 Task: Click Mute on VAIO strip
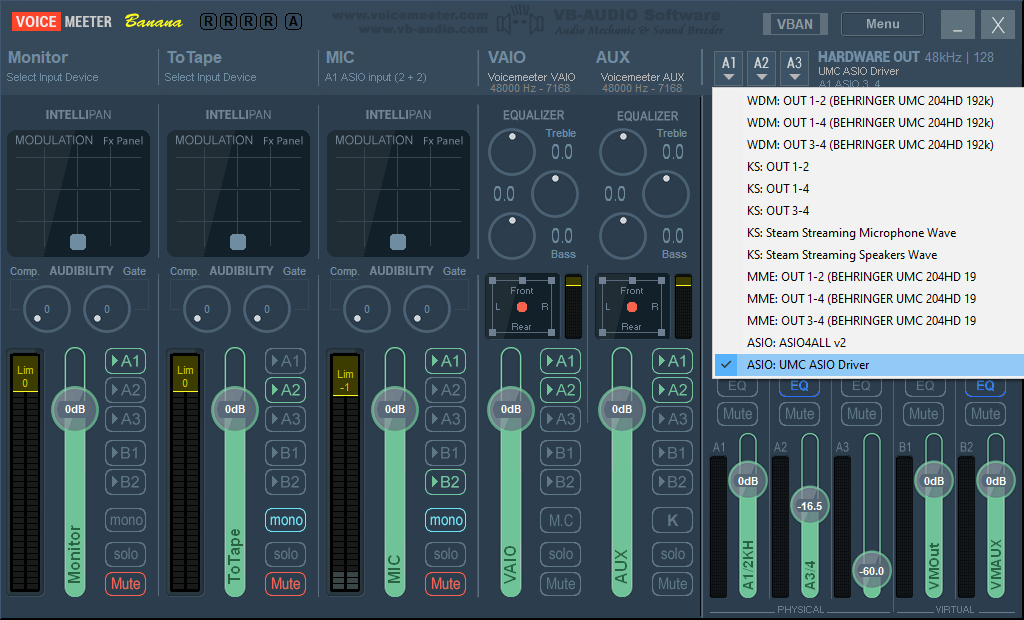click(560, 583)
